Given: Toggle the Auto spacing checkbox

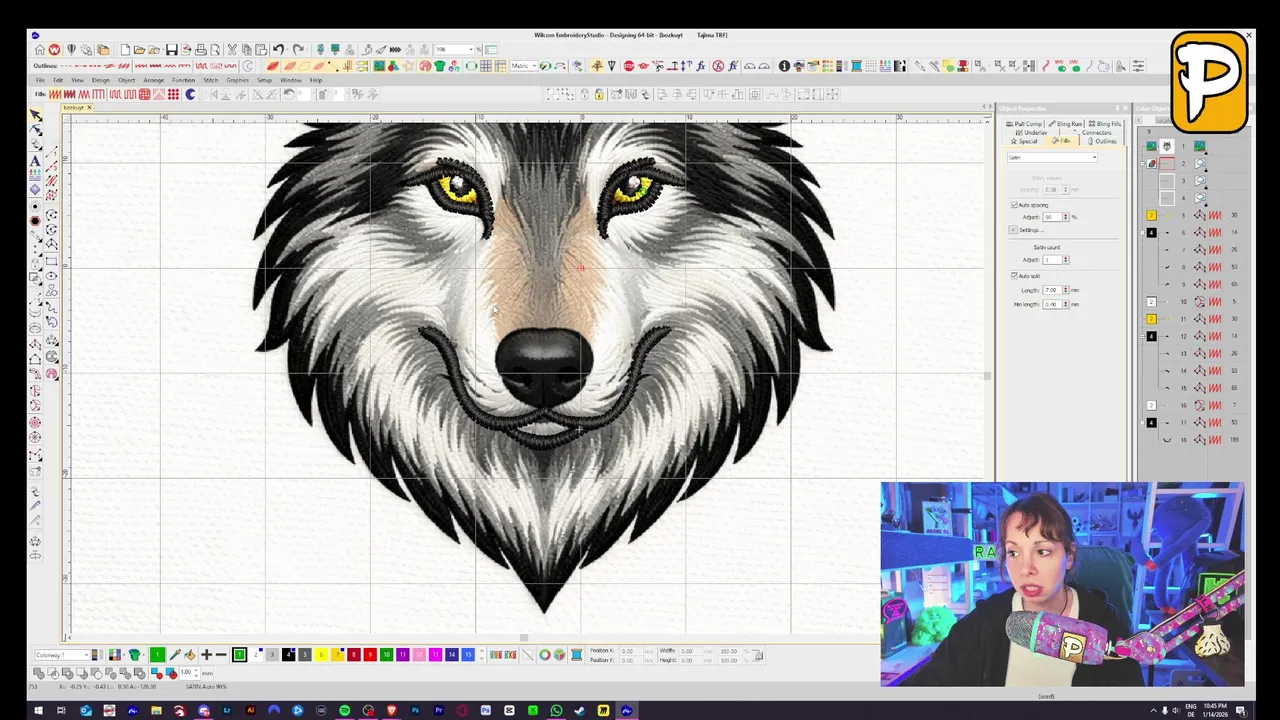Looking at the screenshot, I should click(1014, 205).
